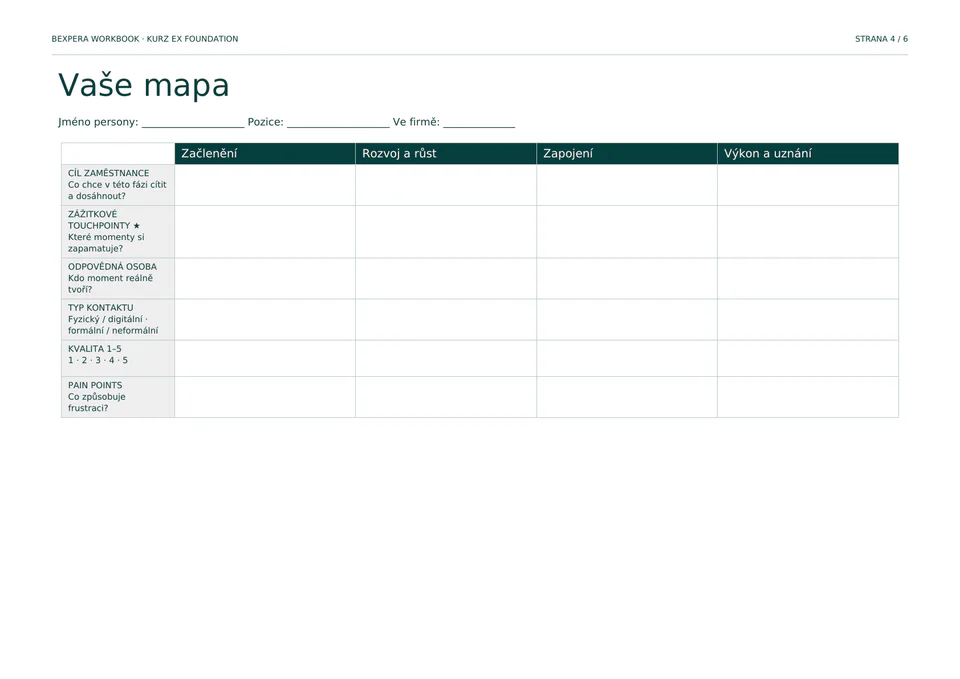Screen dimensions: 960x679
Task: Click the 'PAIN POINTS' row label
Action: point(95,385)
